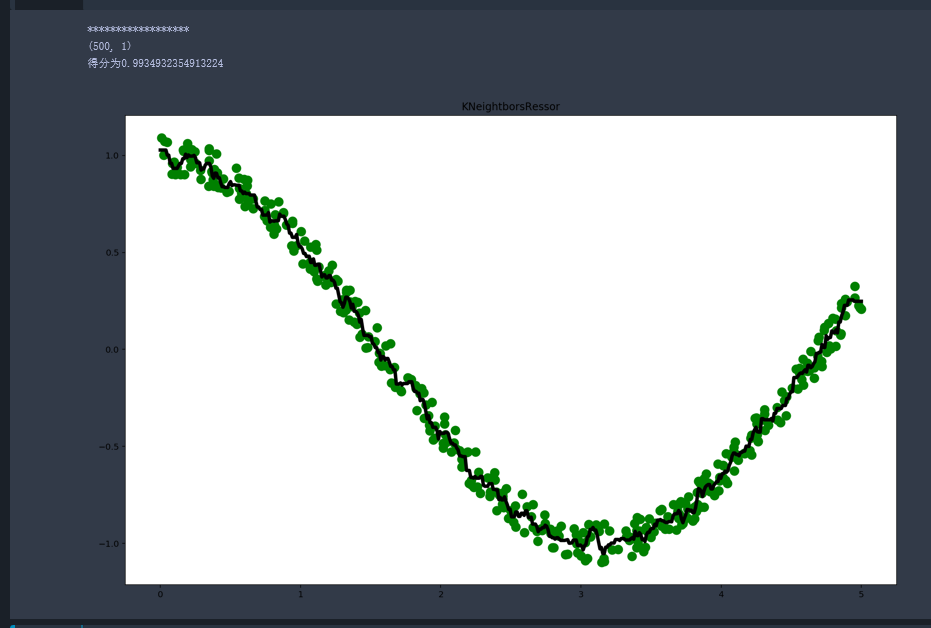Click the asterisk separator output line
The width and height of the screenshot is (931, 628).
pos(138,30)
